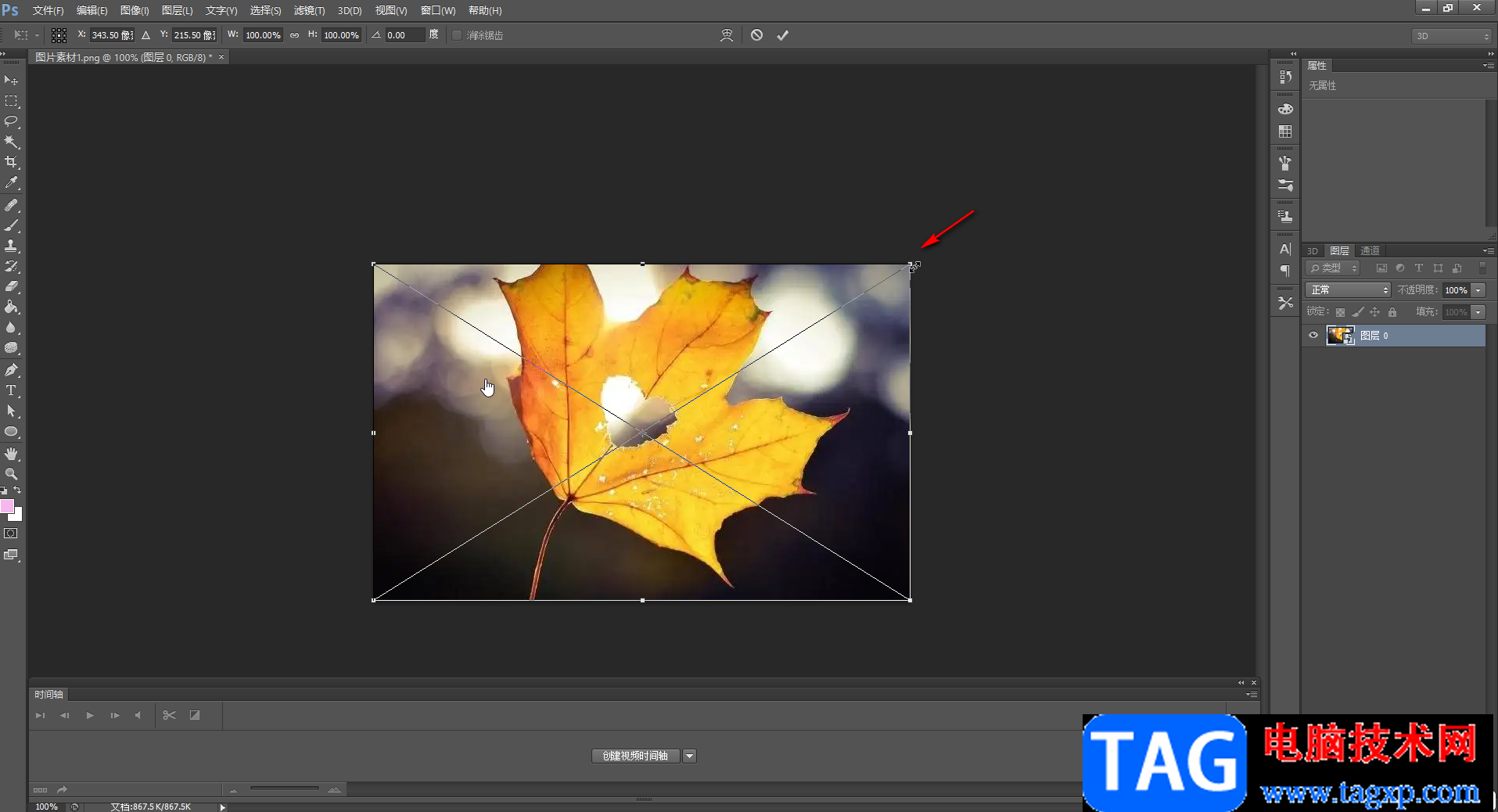1498x812 pixels.
Task: Select the Magic Wand tool
Action: pyautogui.click(x=11, y=142)
